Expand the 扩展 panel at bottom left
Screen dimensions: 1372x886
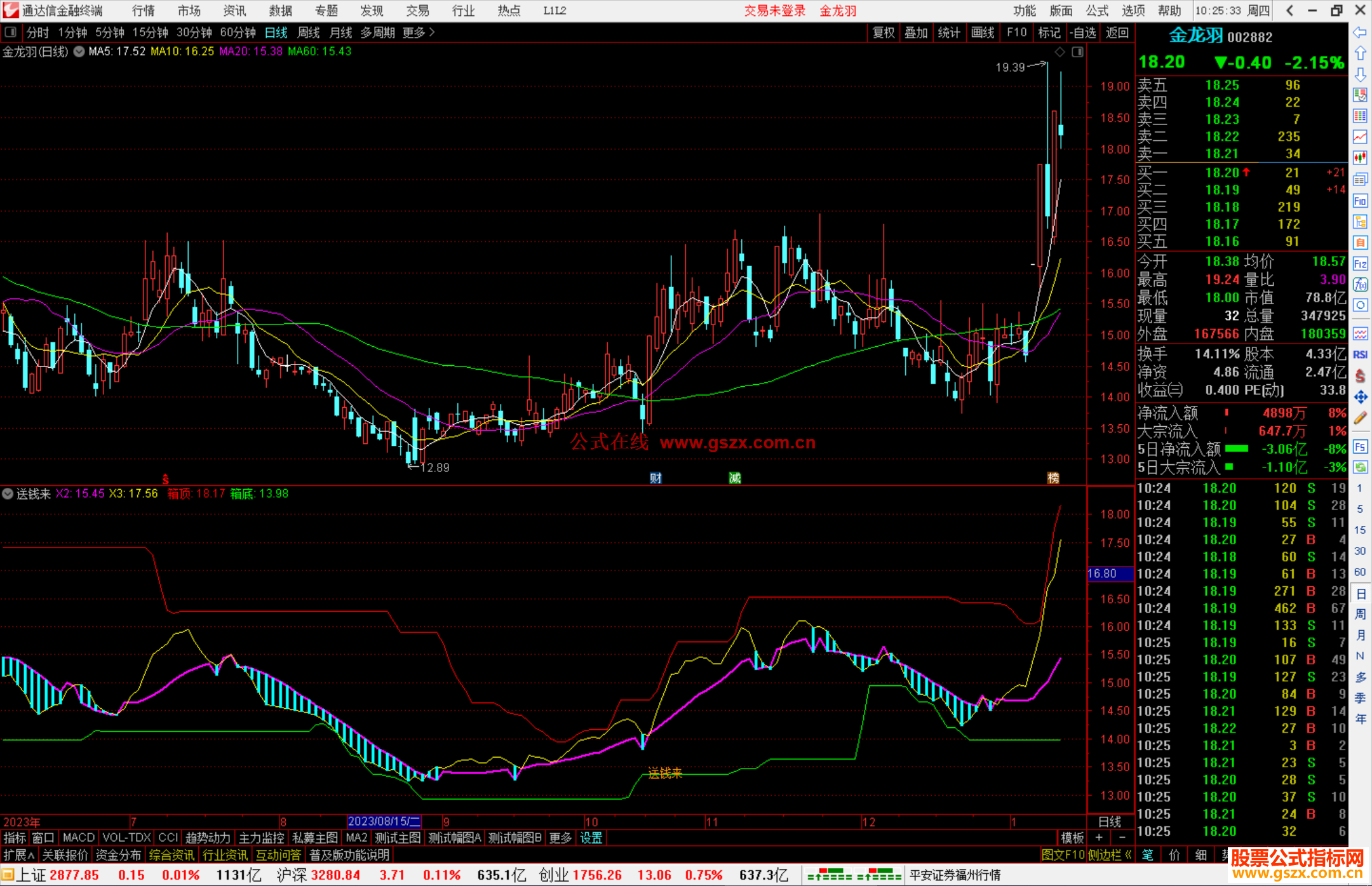click(19, 855)
